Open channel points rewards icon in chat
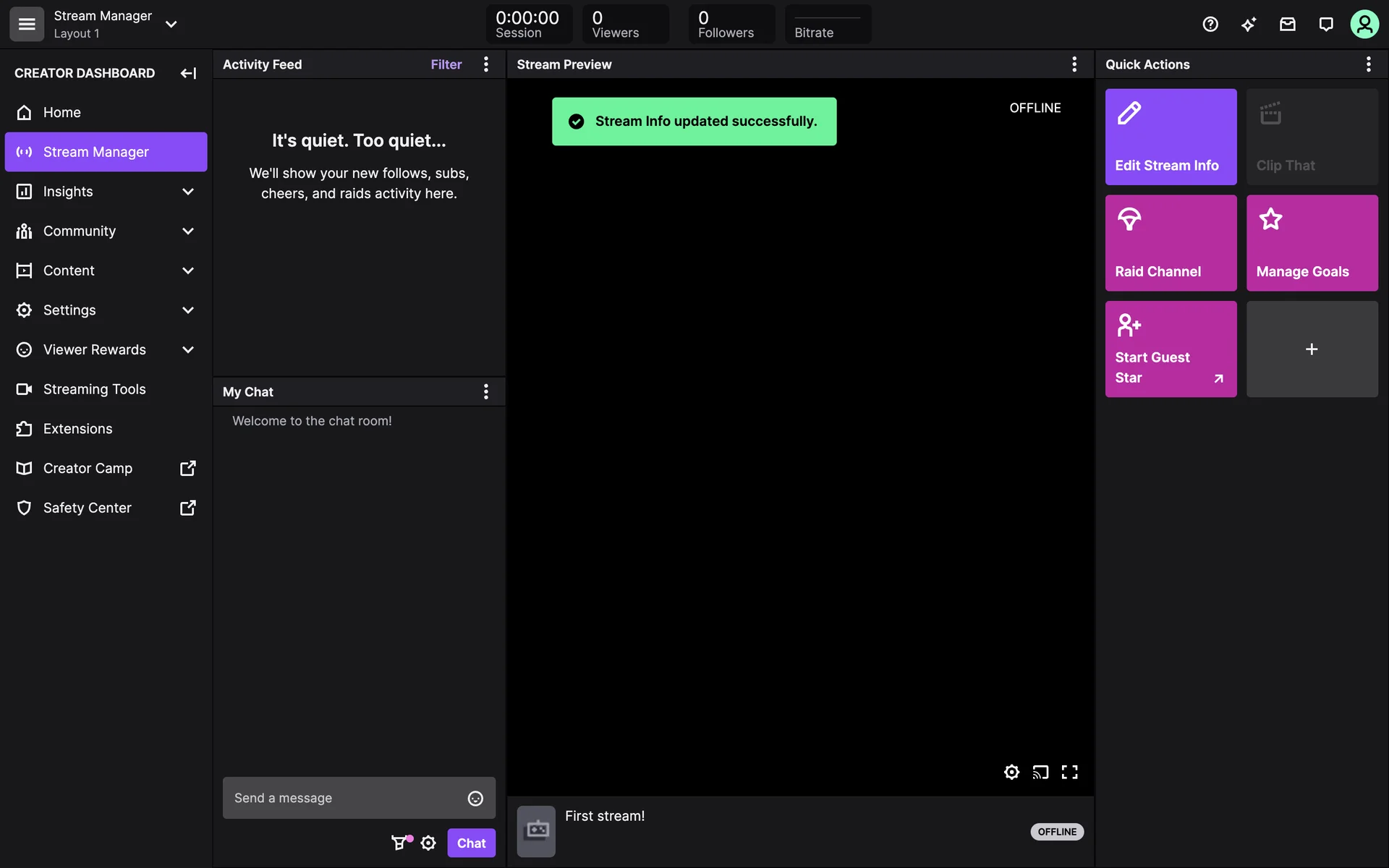Viewport: 1389px width, 868px height. point(399,843)
